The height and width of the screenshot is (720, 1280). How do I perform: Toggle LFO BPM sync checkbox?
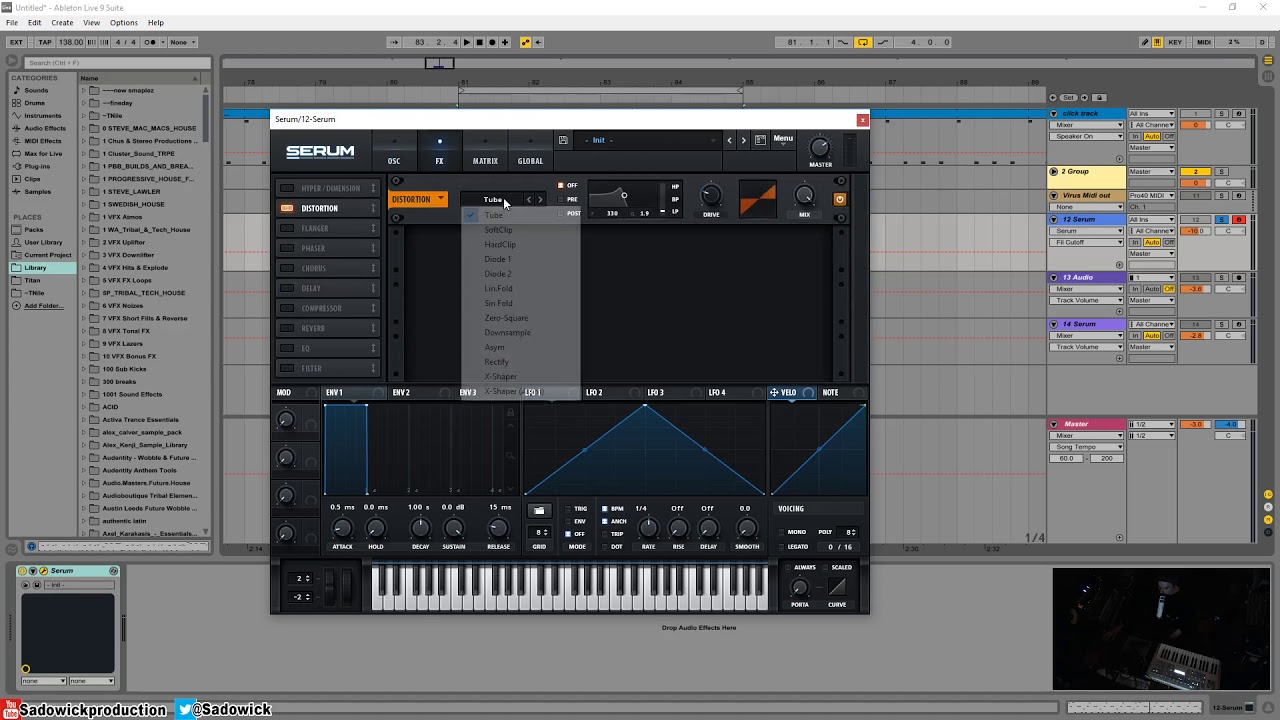604,509
